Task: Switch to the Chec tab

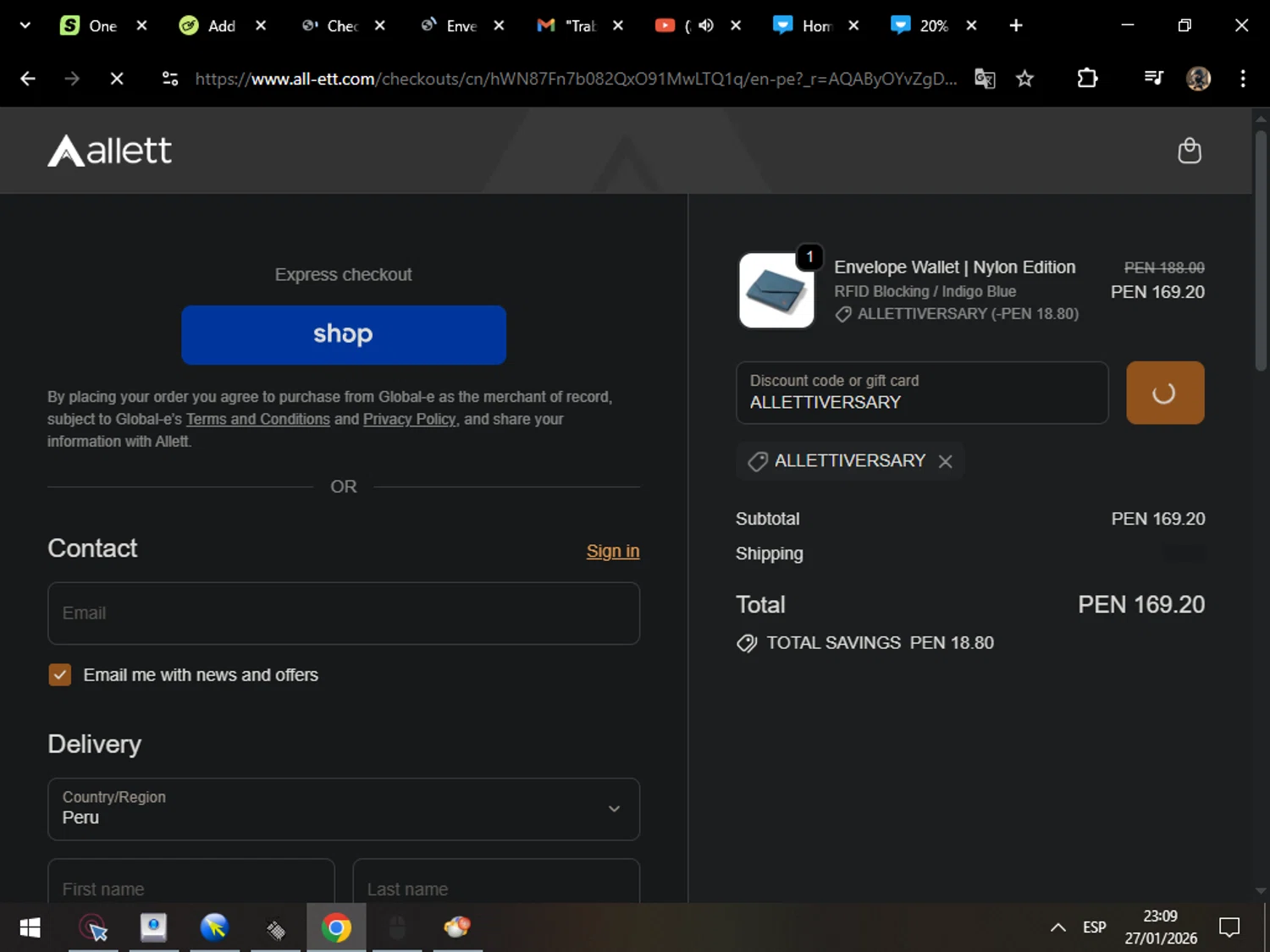Action: tap(330, 25)
